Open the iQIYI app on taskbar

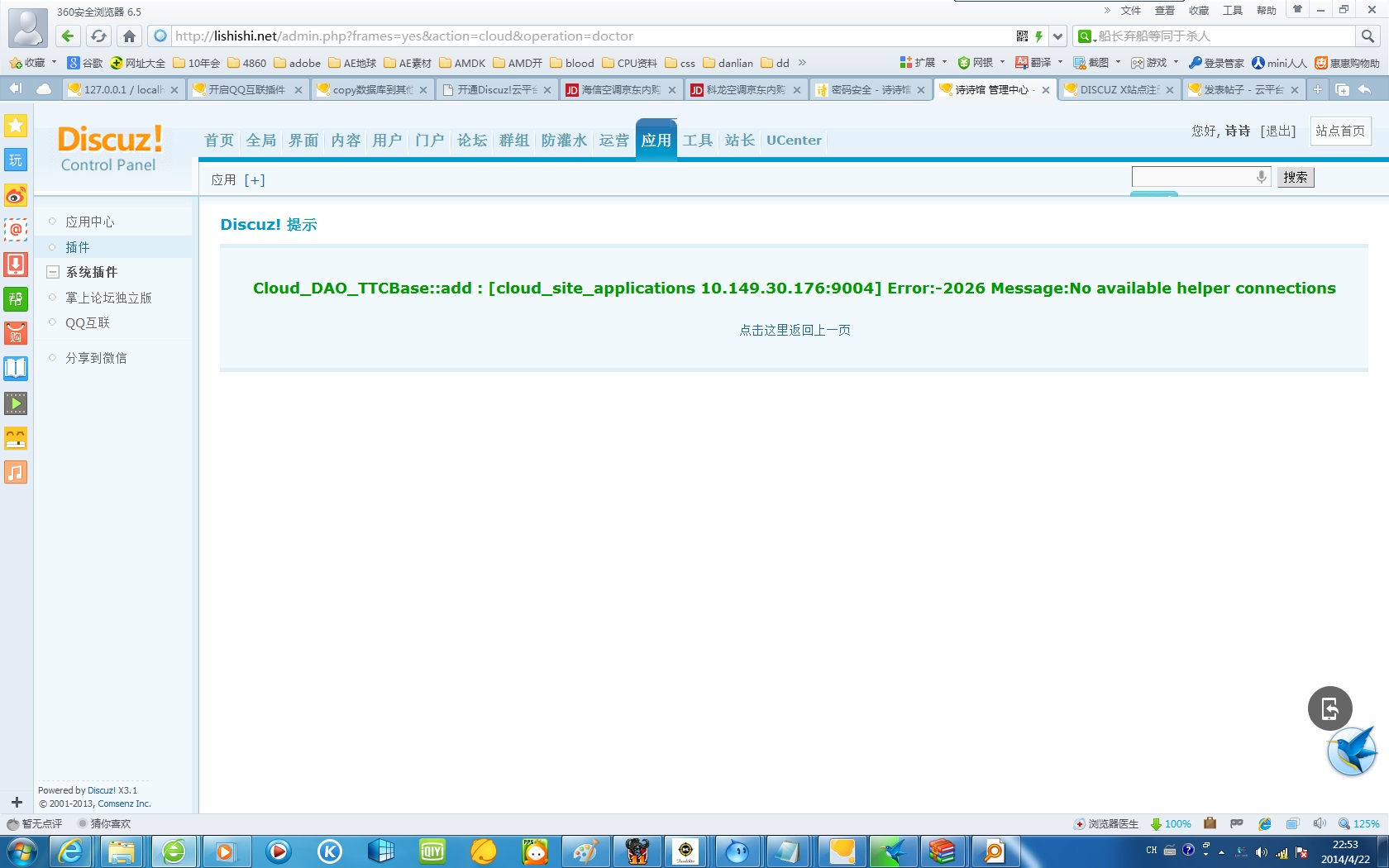[432, 851]
